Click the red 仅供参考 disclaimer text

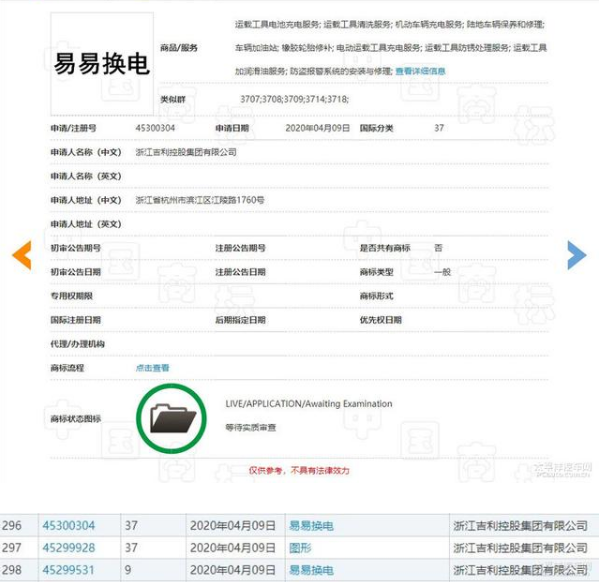298,469
